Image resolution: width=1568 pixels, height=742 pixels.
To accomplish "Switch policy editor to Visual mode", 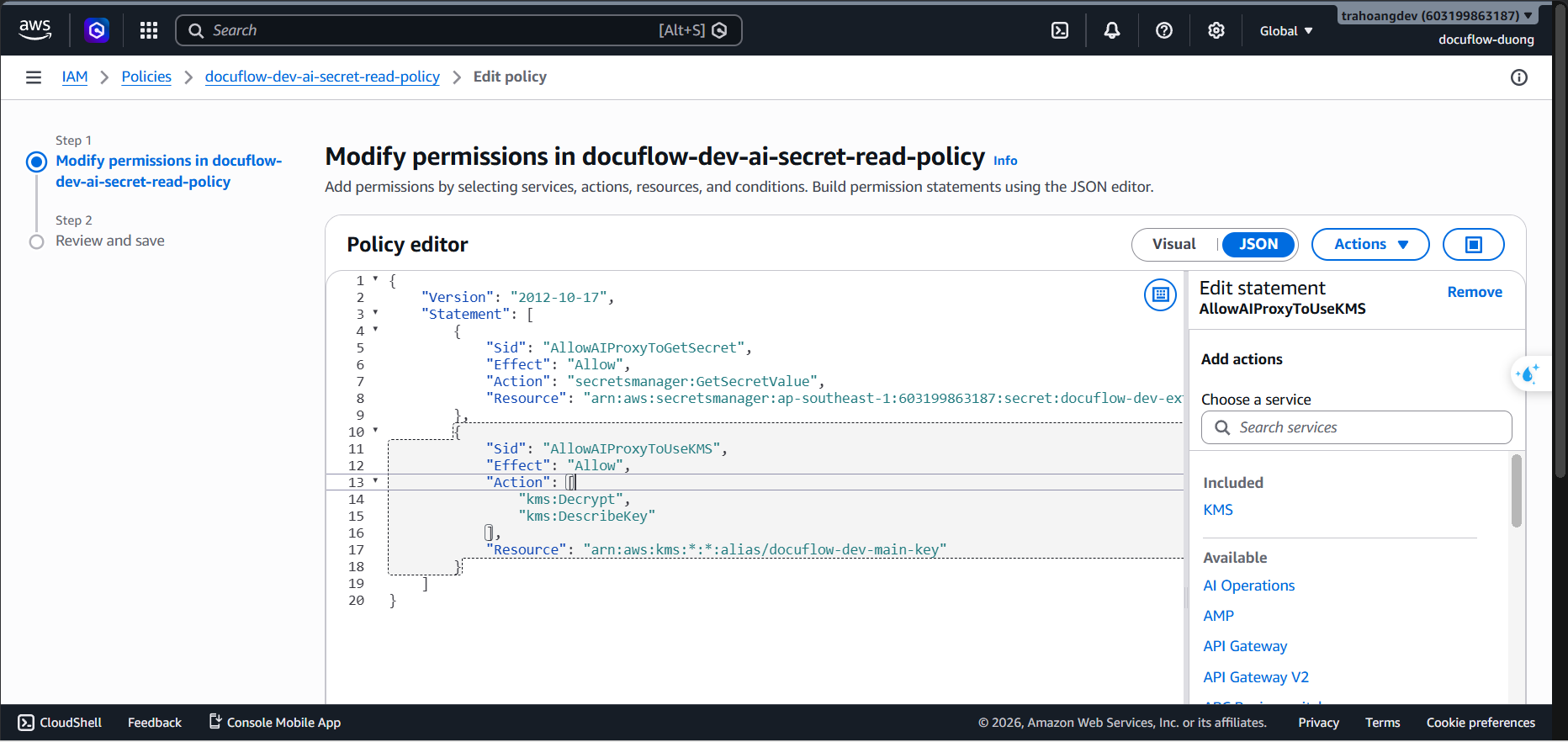I will (1174, 245).
